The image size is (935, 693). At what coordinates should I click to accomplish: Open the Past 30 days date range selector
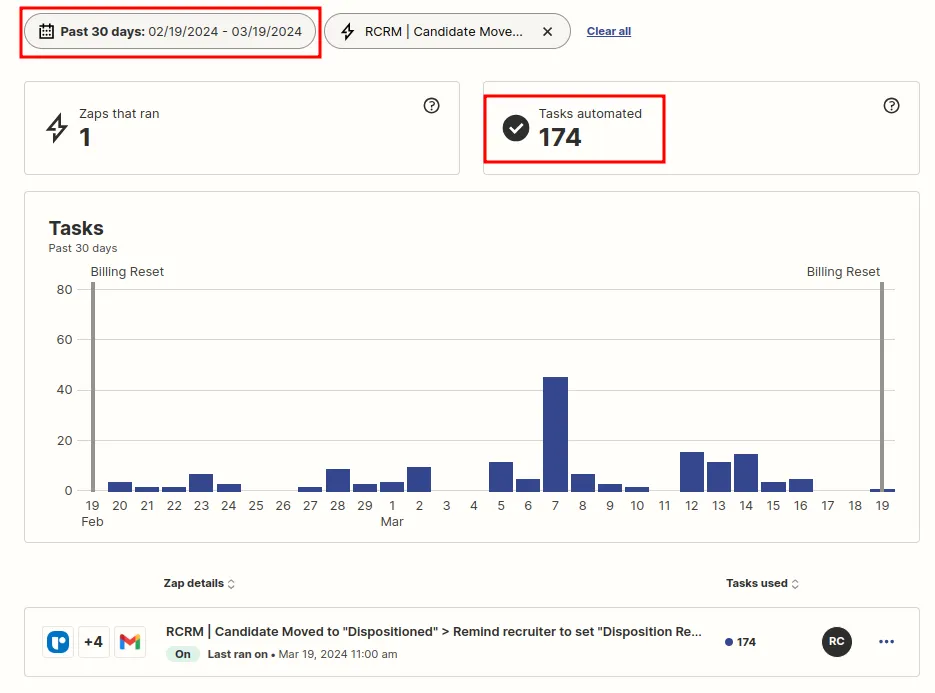coord(170,31)
